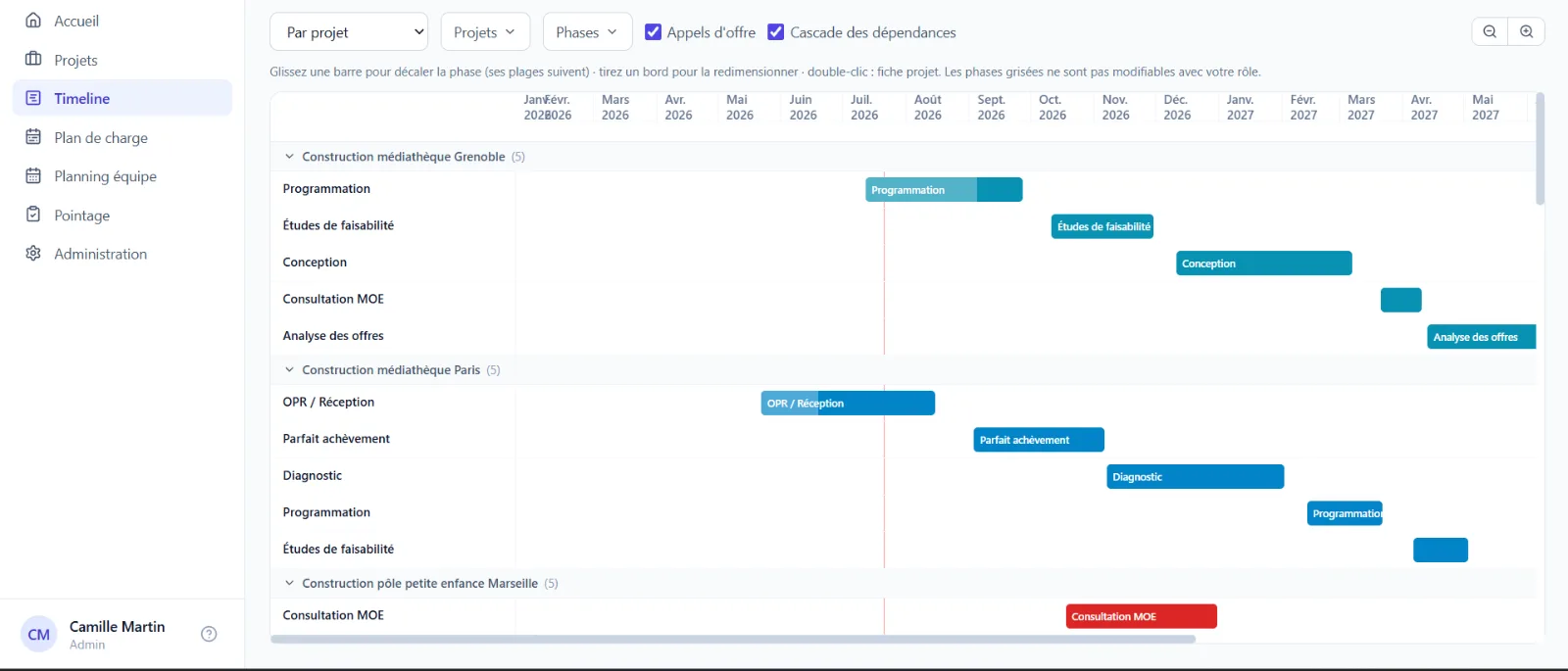
Task: Zoom in the timeline with magnifier plus
Action: [x=1527, y=31]
